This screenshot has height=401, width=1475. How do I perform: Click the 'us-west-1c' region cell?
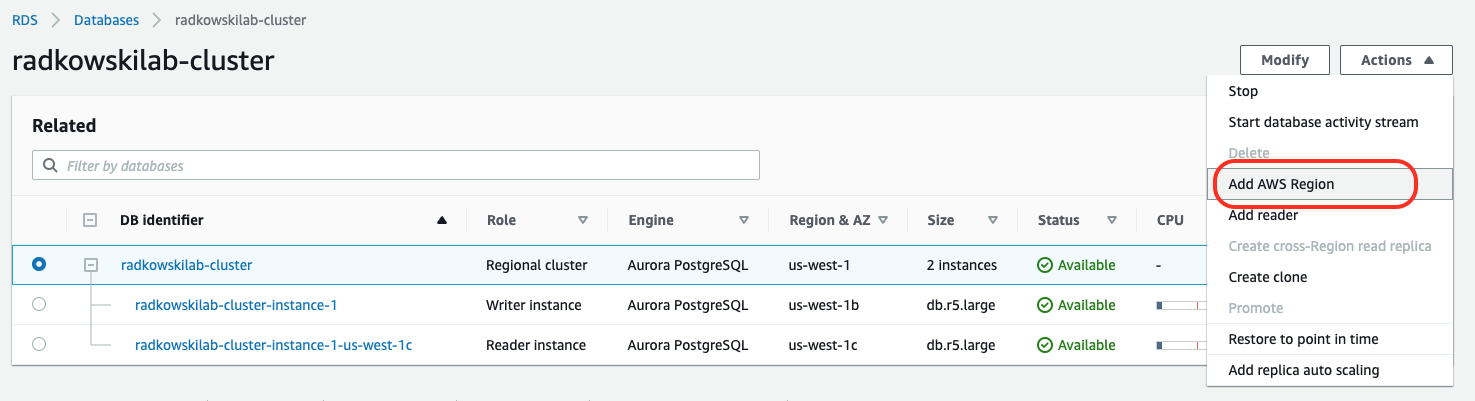click(x=823, y=345)
